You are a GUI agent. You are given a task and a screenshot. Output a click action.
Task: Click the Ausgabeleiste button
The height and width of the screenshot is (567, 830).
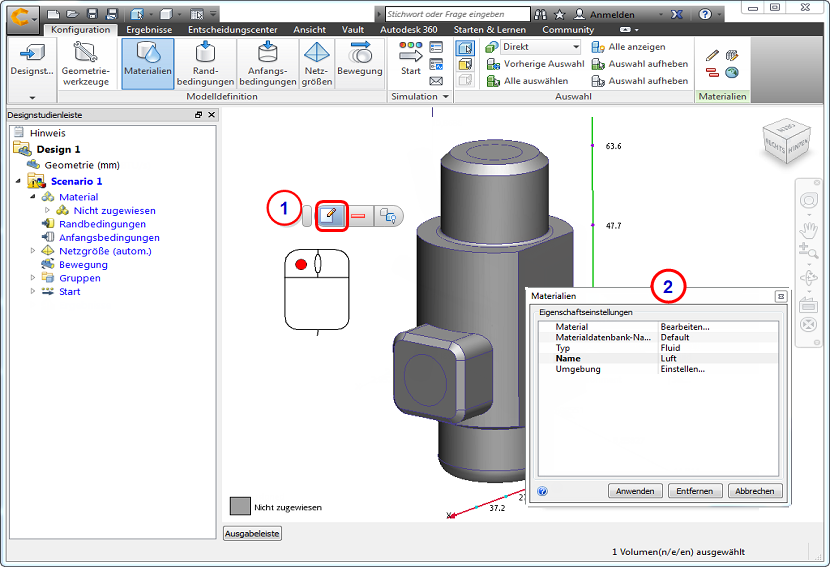pyautogui.click(x=252, y=534)
